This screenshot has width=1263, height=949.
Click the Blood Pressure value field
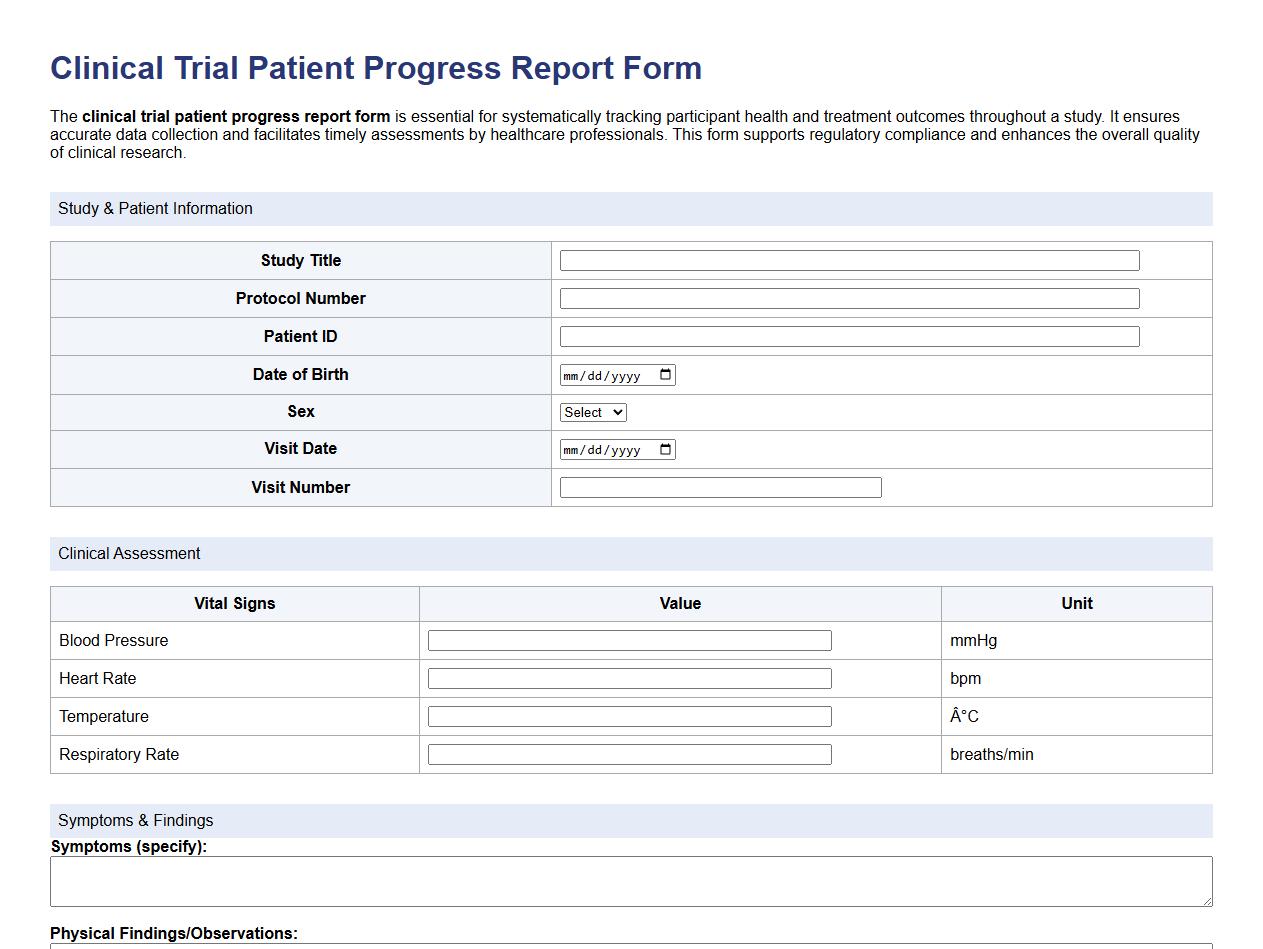(628, 640)
